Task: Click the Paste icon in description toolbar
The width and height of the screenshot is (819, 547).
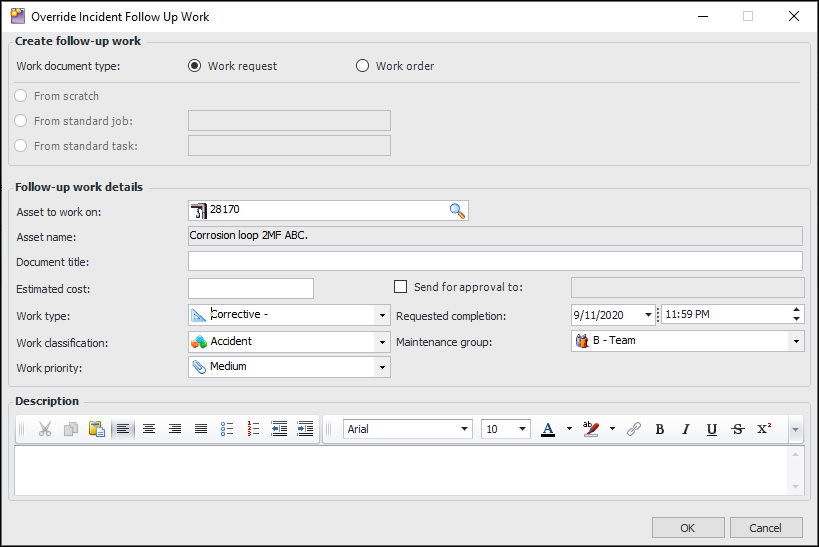Action: tap(97, 429)
